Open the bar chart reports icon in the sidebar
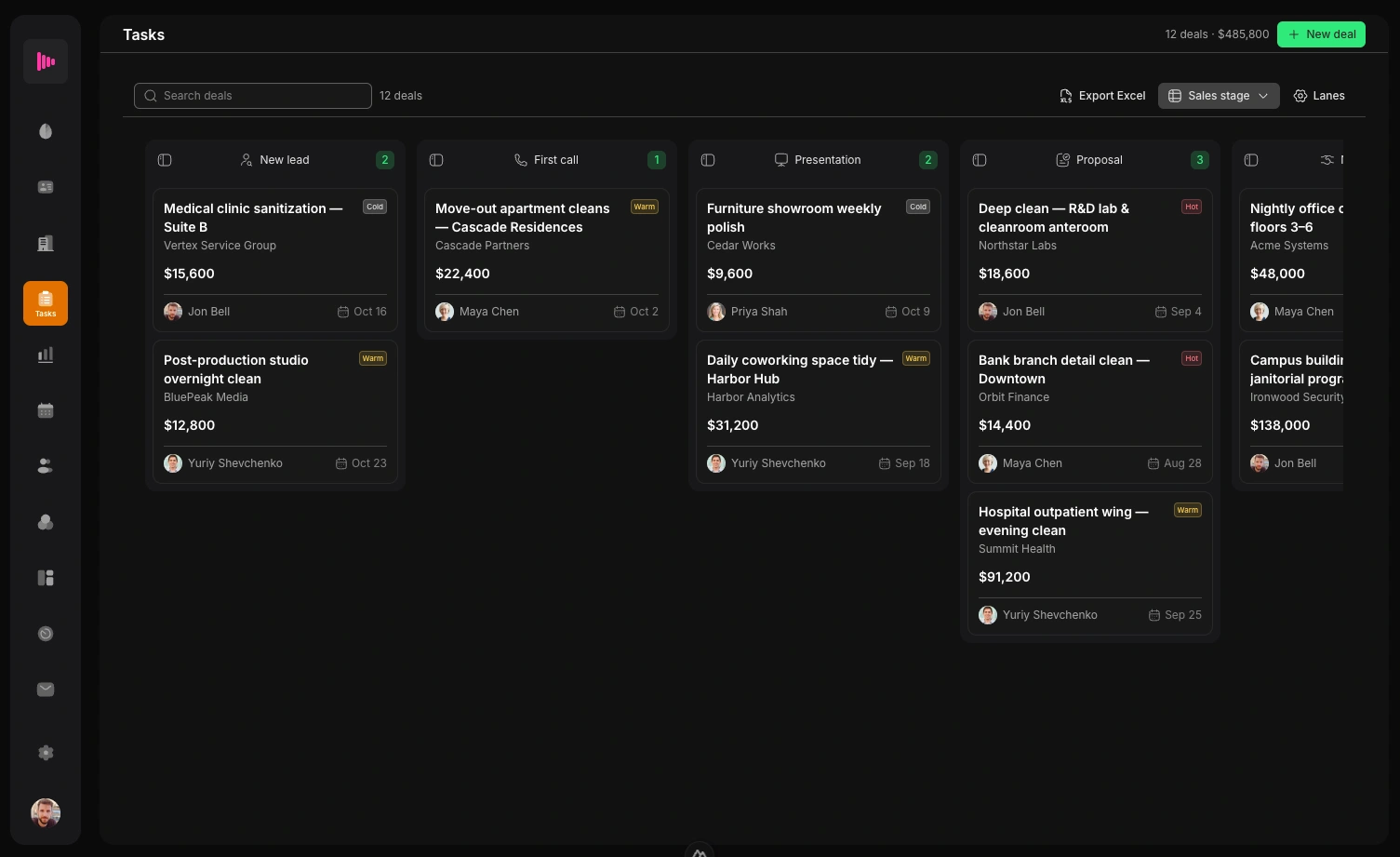 pos(46,355)
